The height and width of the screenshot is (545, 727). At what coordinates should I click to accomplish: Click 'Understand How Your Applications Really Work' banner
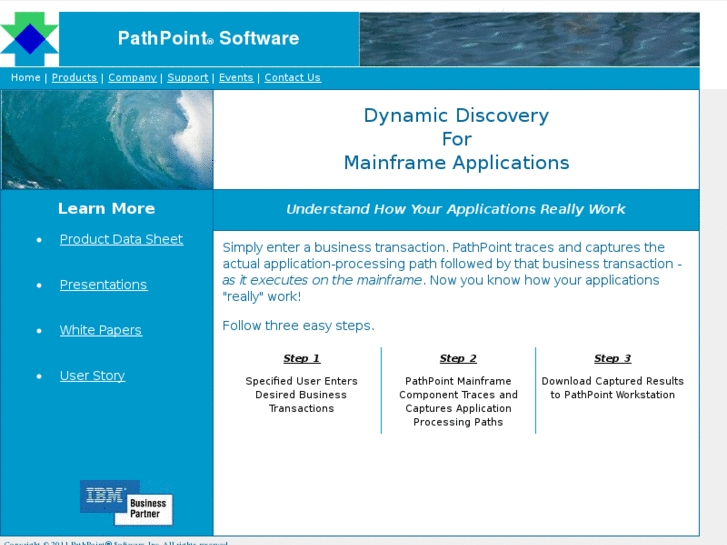pyautogui.click(x=456, y=209)
